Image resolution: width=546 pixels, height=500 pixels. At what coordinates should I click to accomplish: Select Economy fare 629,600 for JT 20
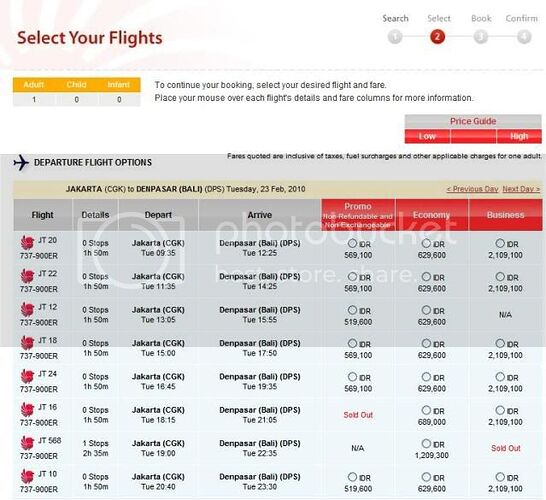[426, 243]
